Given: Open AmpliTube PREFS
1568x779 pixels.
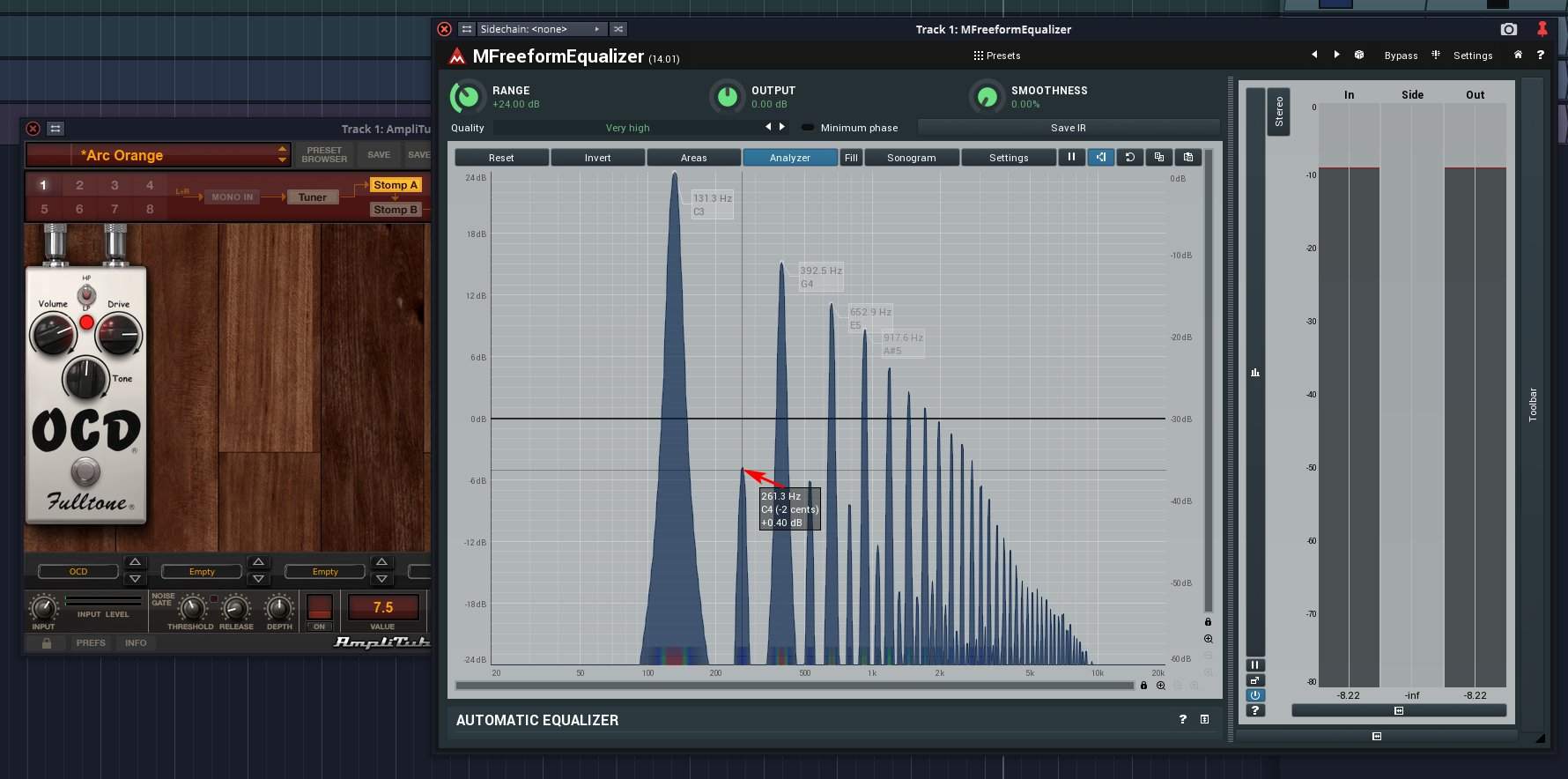Looking at the screenshot, I should click(91, 643).
